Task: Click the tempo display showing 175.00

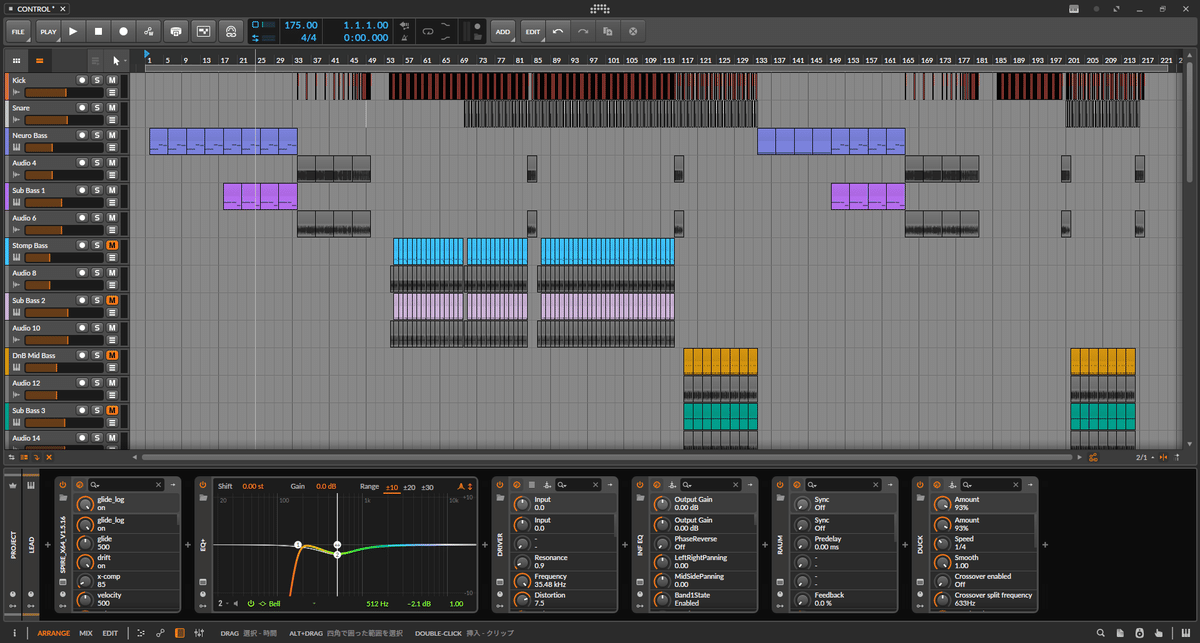Action: pyautogui.click(x=300, y=25)
